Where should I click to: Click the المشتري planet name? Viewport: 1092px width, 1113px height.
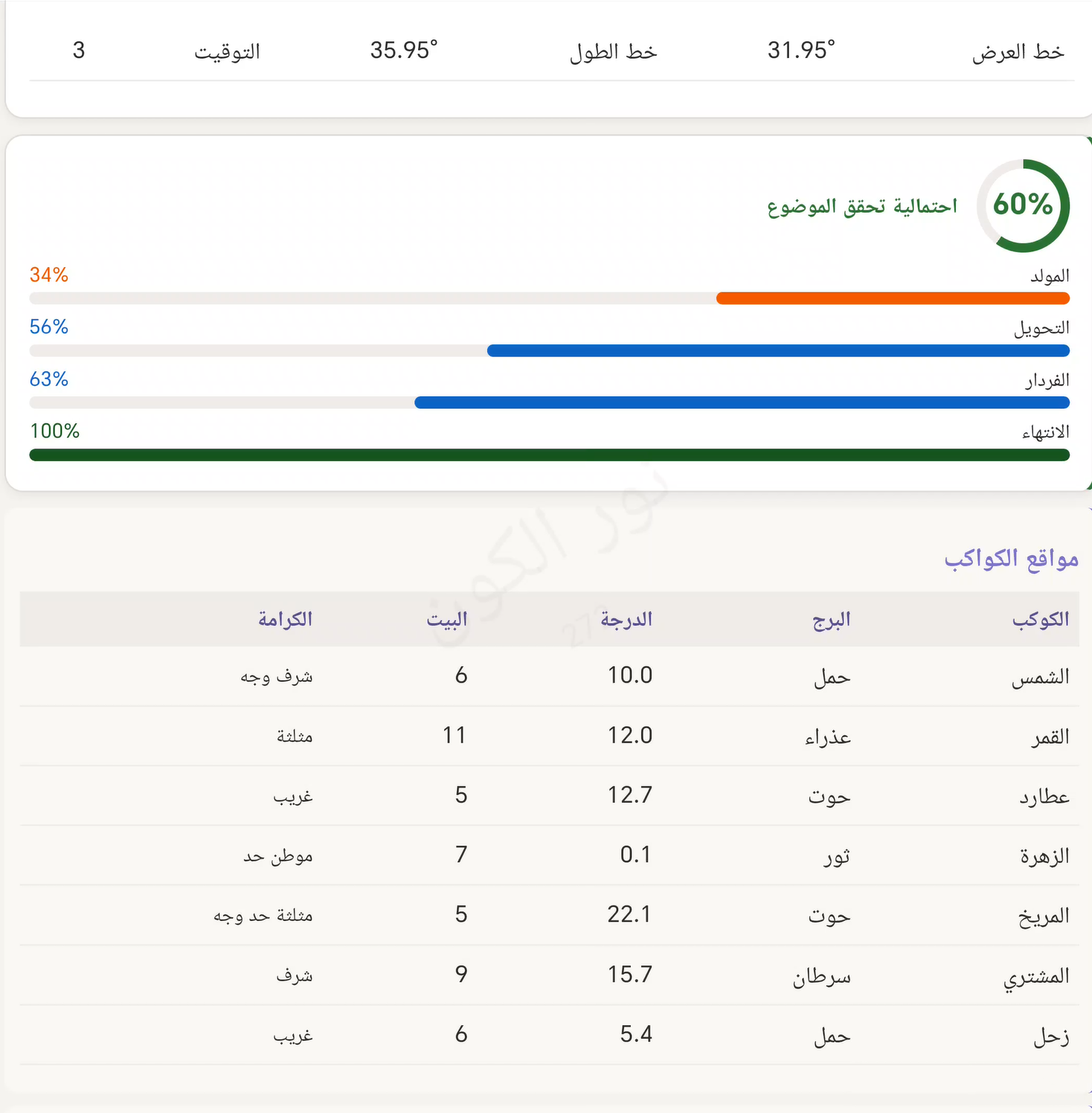point(1035,975)
